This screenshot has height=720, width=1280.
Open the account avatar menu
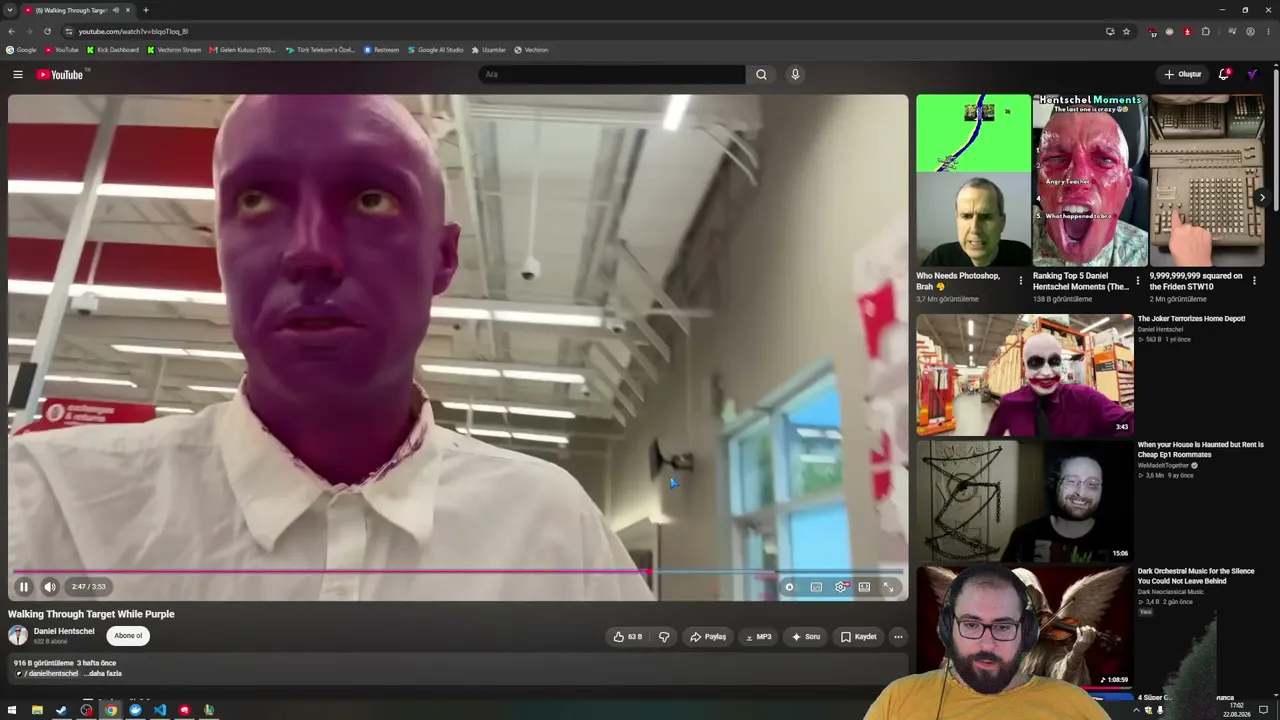1252,74
